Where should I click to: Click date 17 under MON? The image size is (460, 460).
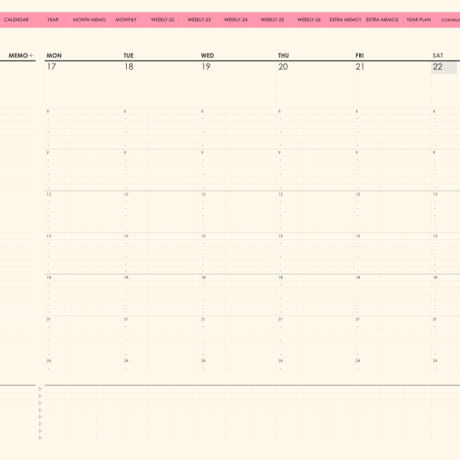pos(51,67)
